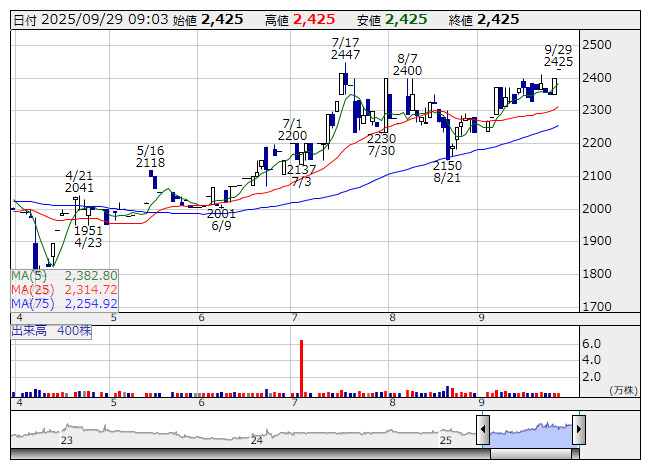Click the MA(75) legend entry
The height and width of the screenshot is (470, 653).
pyautogui.click(x=64, y=303)
